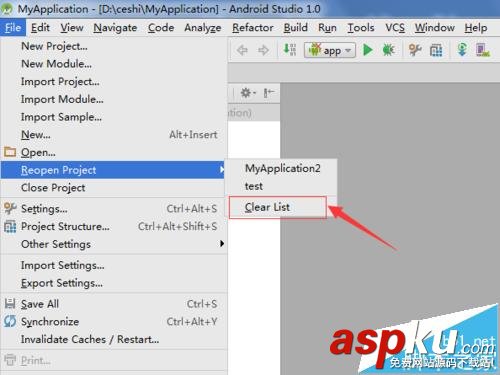Click the grid icon beside Project Structure...
The image size is (500, 375).
click(x=10, y=226)
